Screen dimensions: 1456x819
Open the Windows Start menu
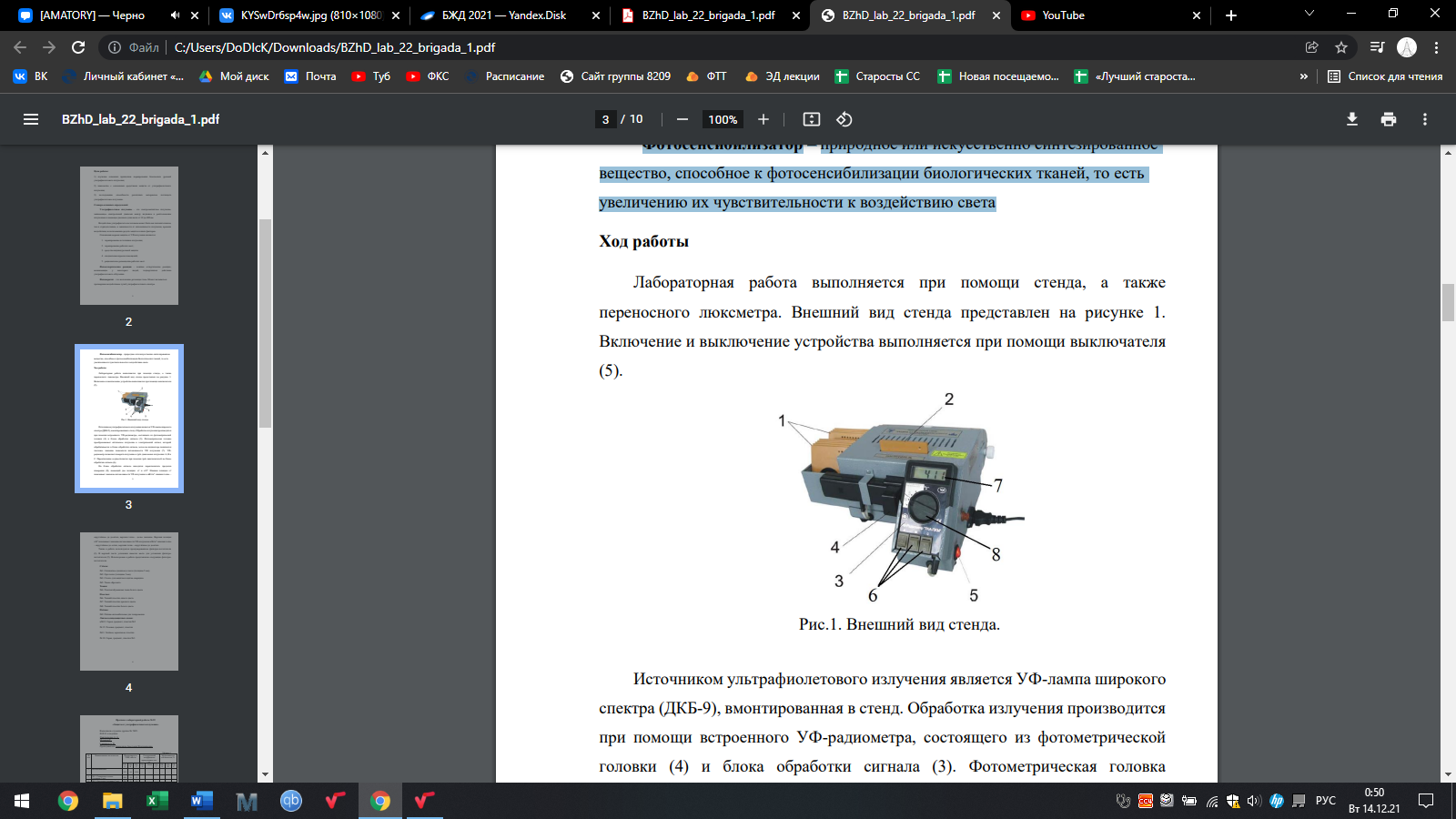[x=22, y=801]
